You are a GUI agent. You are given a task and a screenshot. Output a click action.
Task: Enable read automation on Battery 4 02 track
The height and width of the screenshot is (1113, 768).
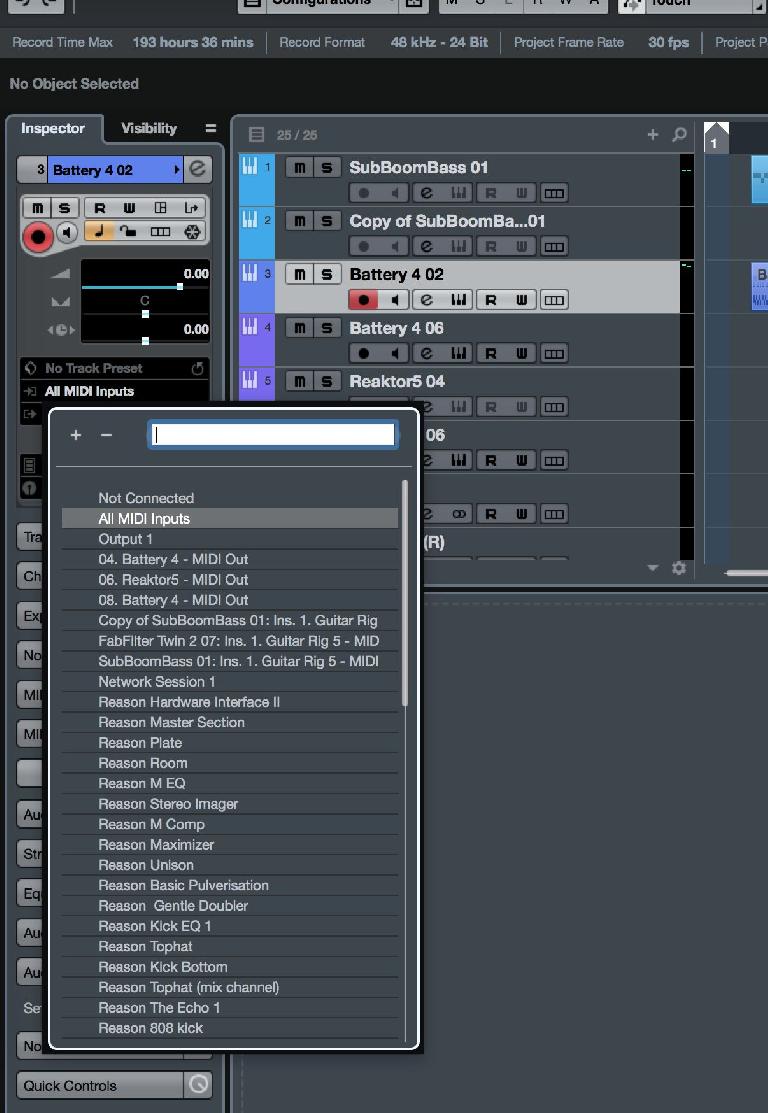pyautogui.click(x=490, y=300)
